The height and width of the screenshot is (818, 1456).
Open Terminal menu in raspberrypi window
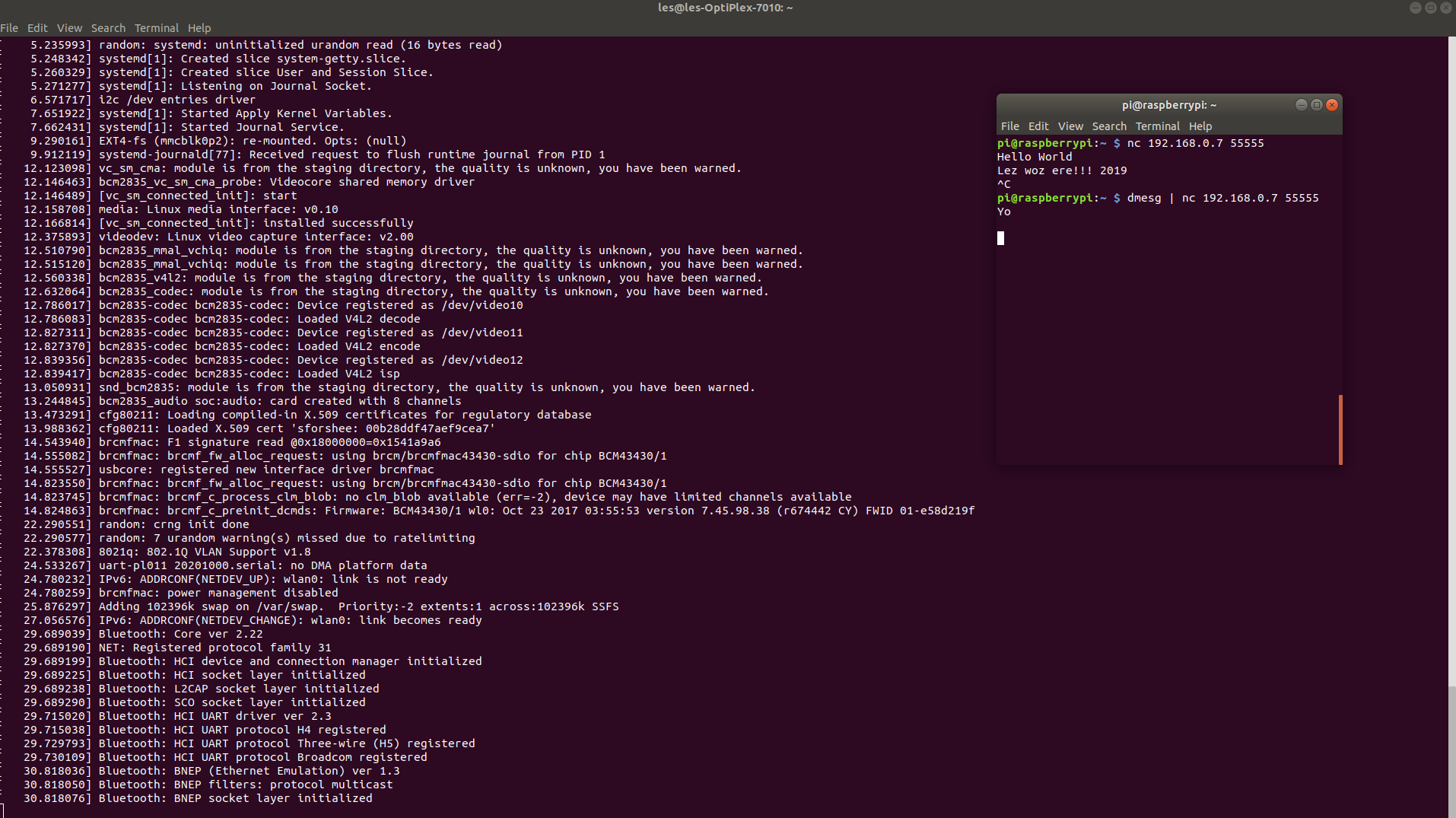pos(1158,126)
